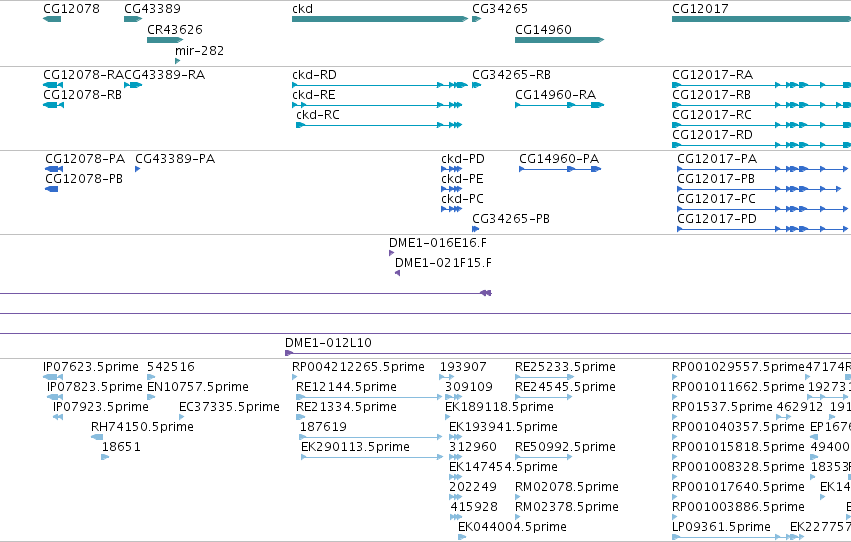Select EST RE21334.5prime
Screen dimensions: 851x542
coord(346,407)
